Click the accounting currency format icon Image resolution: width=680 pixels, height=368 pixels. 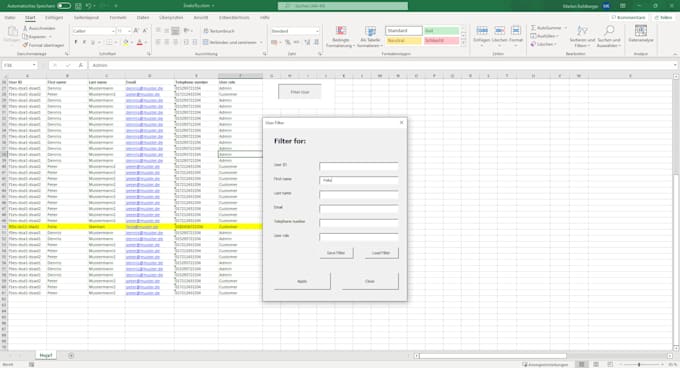(x=274, y=42)
